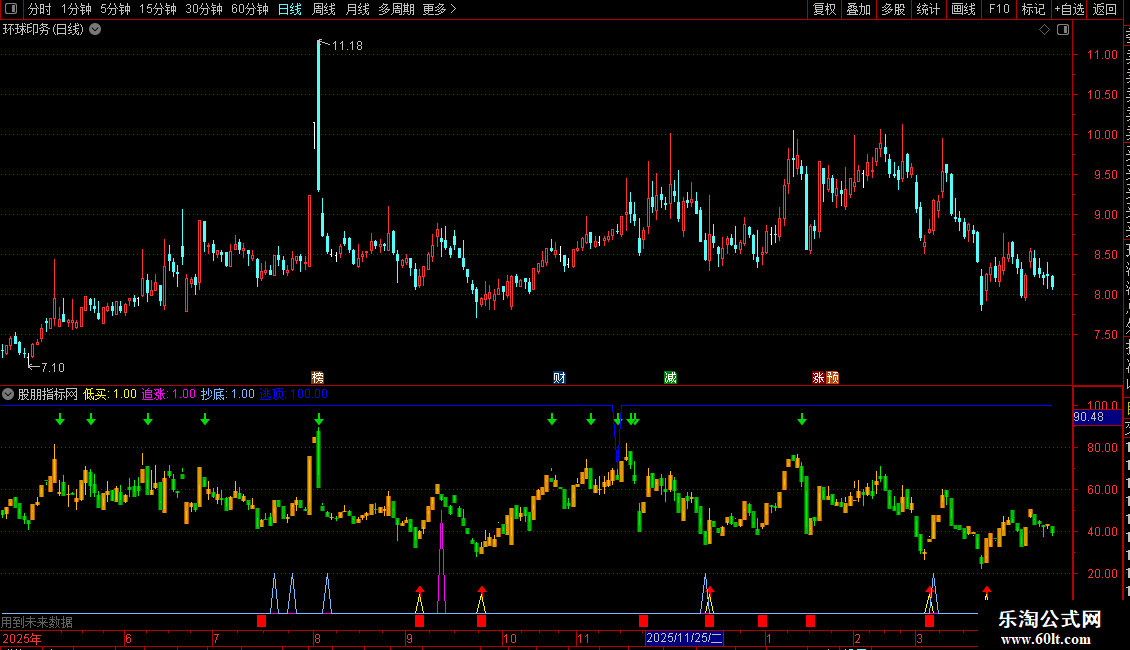Screen dimensions: 1130x650
Task: Click the green 减 holdings-reduction marker
Action: coord(670,378)
